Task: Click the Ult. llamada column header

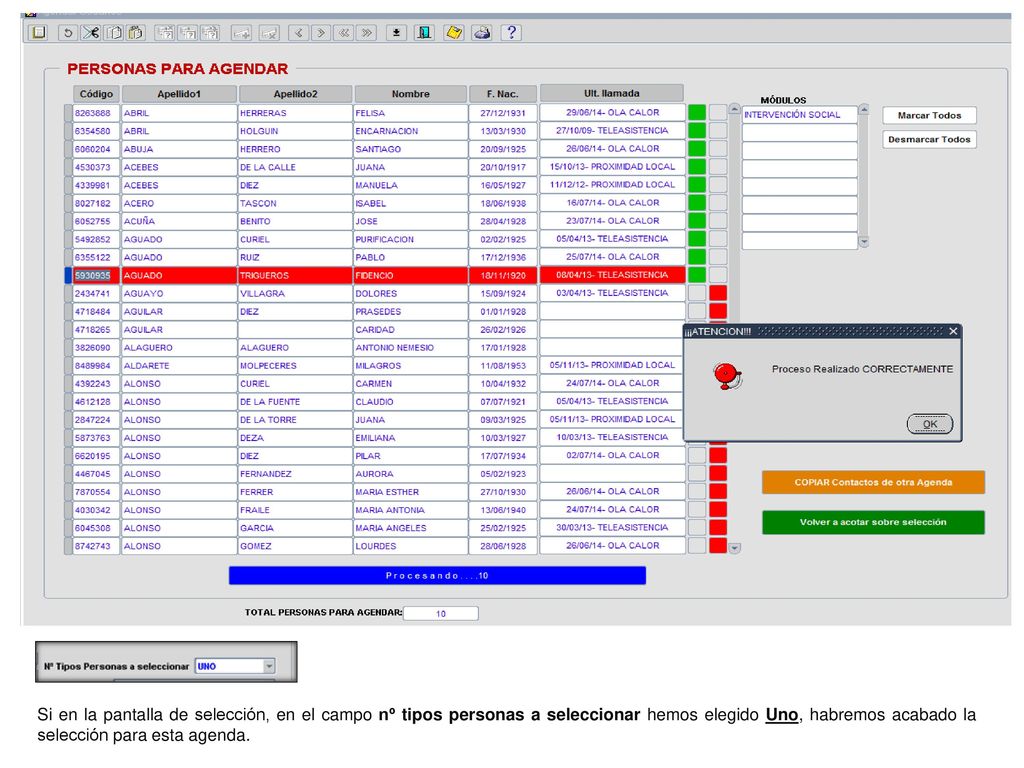Action: pos(611,93)
